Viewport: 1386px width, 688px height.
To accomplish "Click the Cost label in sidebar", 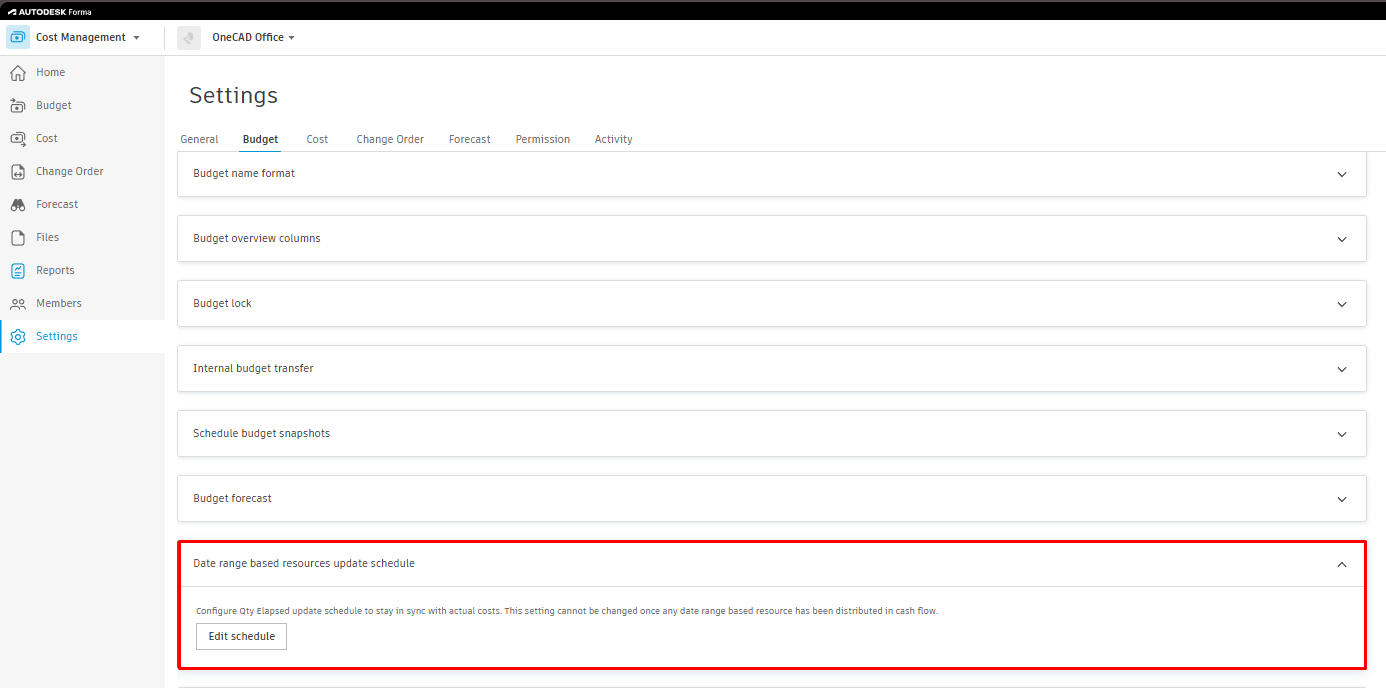I will 47,139.
